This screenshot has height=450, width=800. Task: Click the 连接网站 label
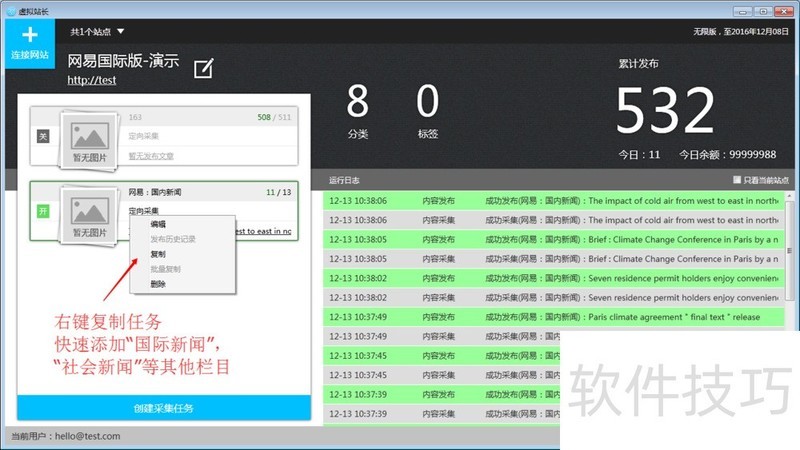(30, 55)
